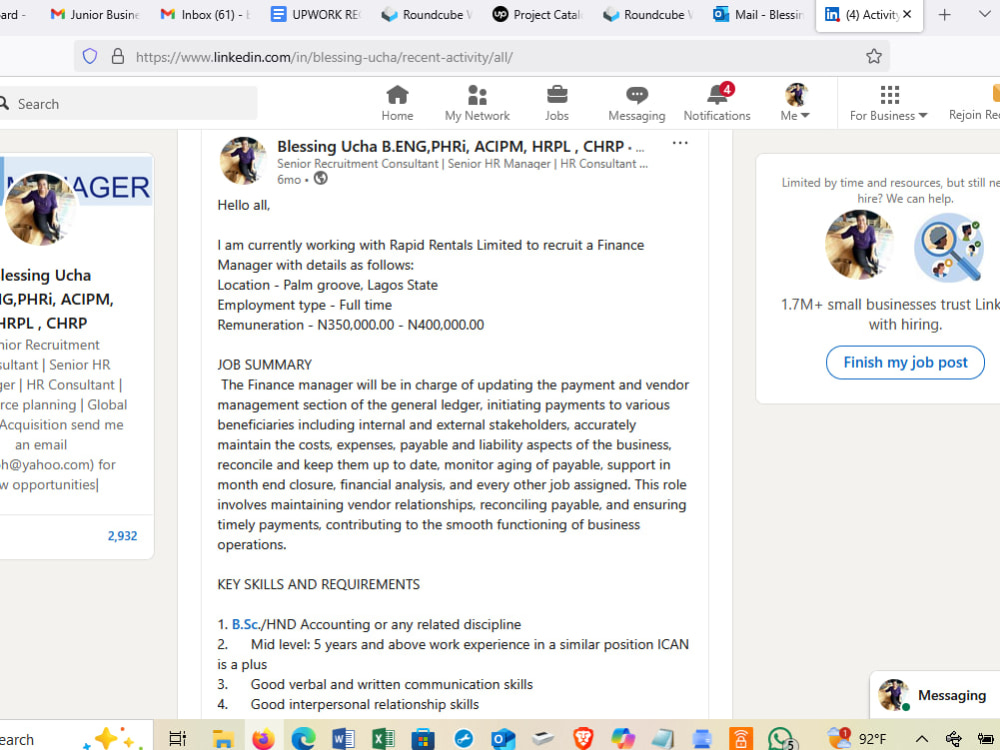Click the Senior Recruitment Consultant headline

tap(462, 163)
